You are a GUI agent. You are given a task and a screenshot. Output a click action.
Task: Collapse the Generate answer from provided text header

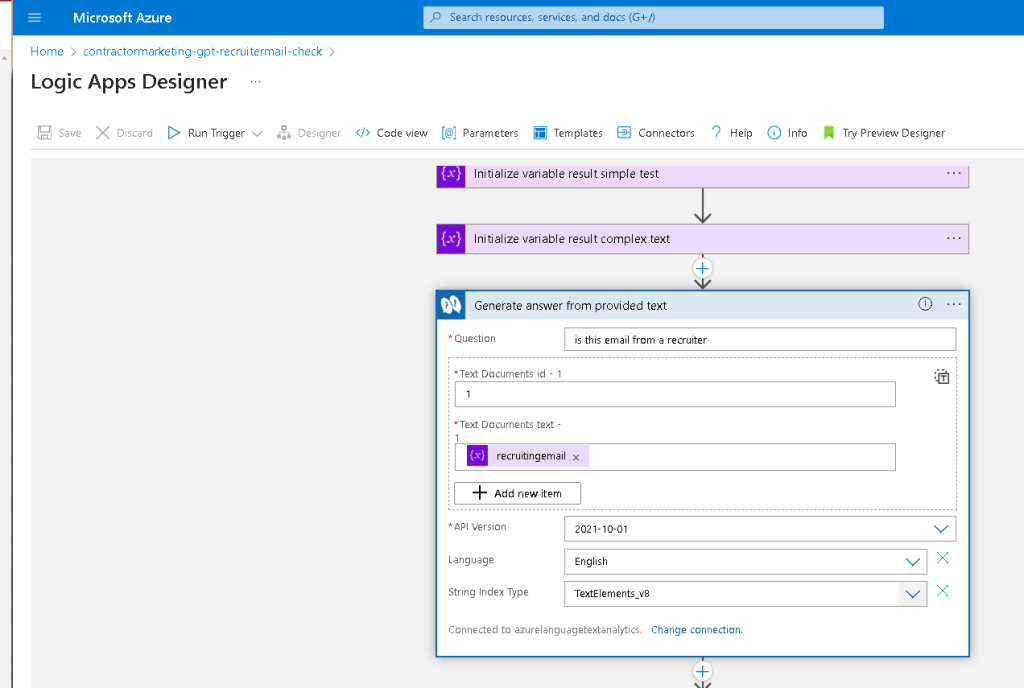[x=703, y=305]
